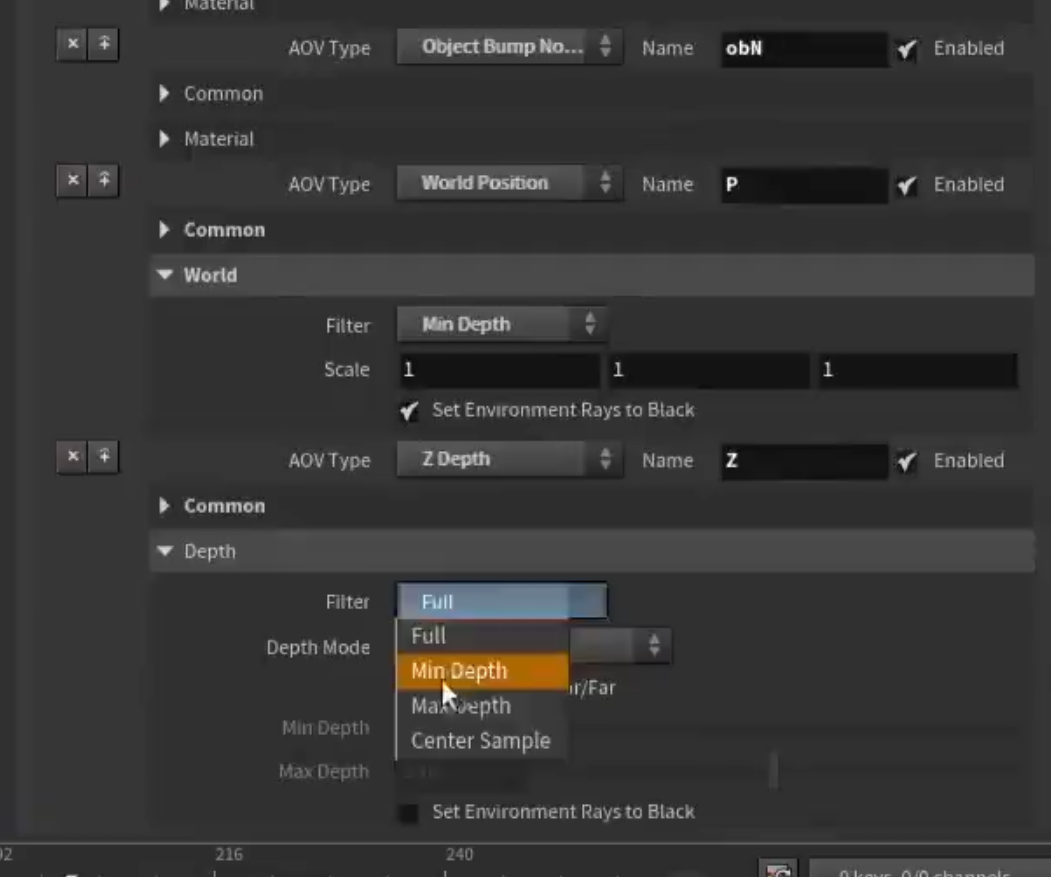Open World Filter dropdown set to Min Depth

pyautogui.click(x=502, y=325)
